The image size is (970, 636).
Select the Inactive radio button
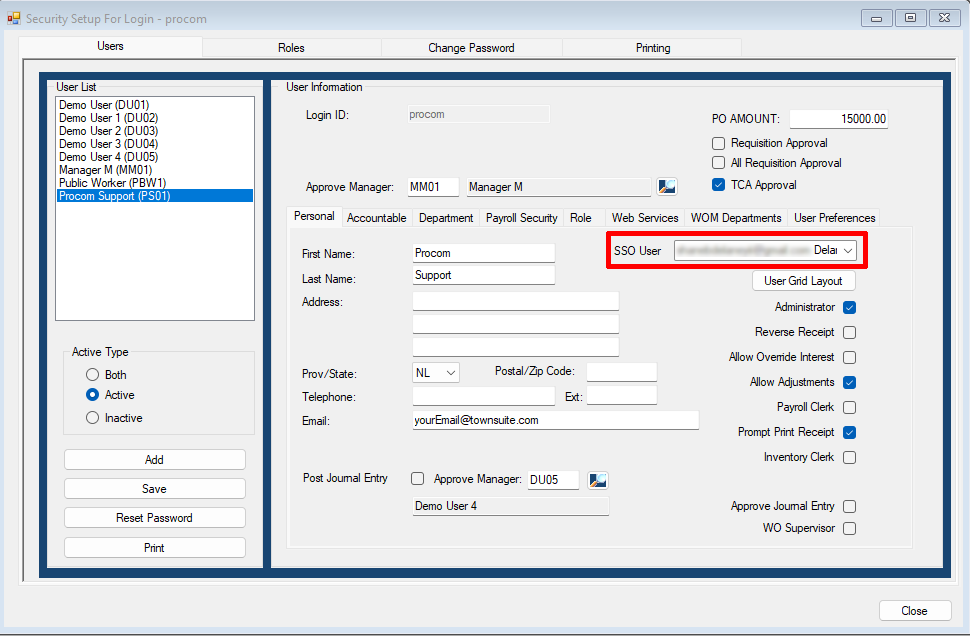point(92,417)
